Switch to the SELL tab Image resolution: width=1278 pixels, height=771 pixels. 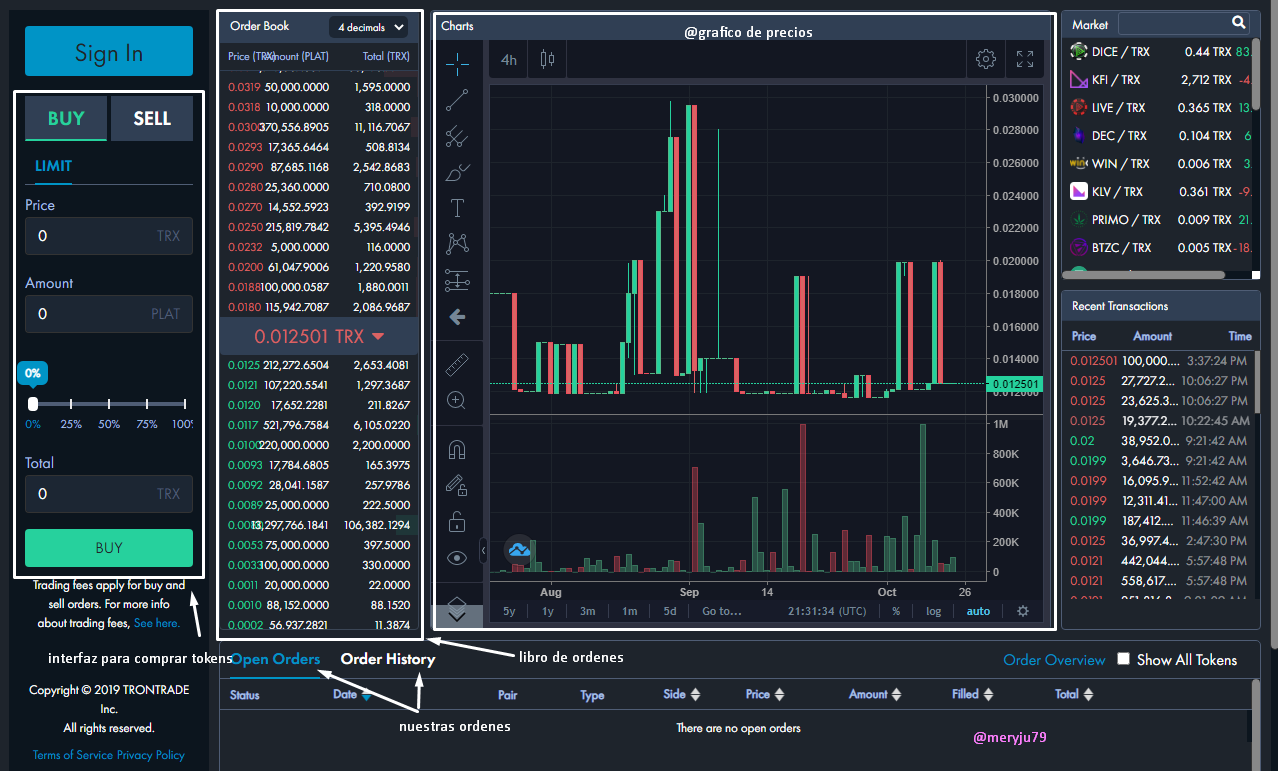click(152, 118)
